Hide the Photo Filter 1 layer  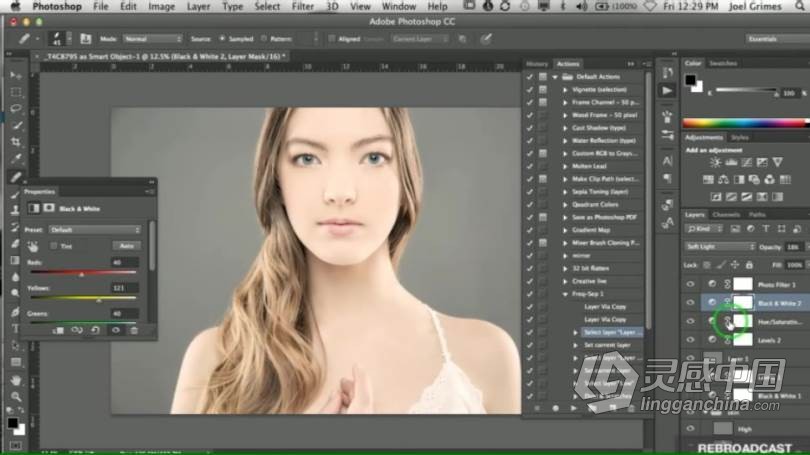(x=691, y=284)
